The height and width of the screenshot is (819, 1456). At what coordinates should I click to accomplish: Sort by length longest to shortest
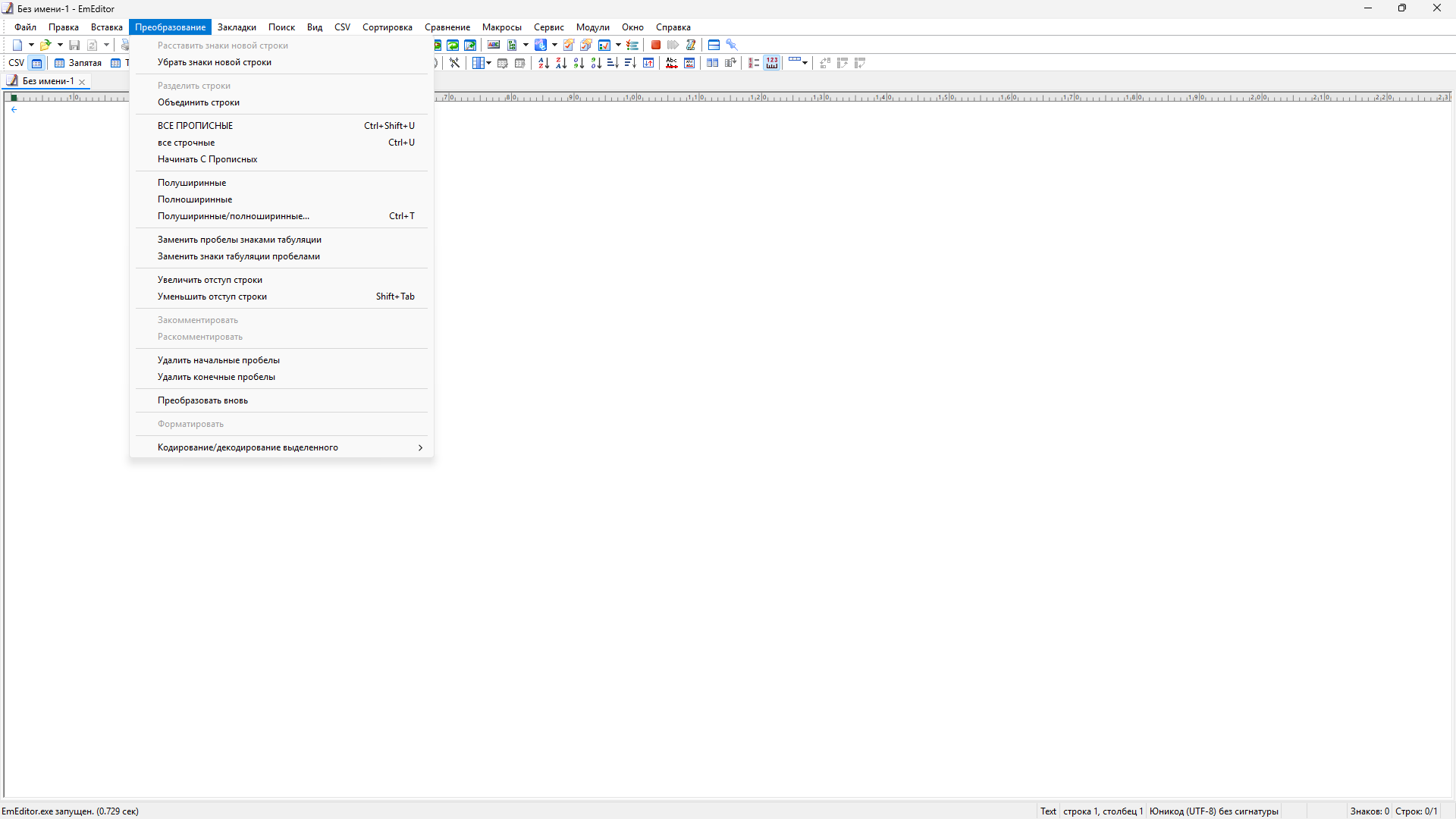(x=630, y=64)
